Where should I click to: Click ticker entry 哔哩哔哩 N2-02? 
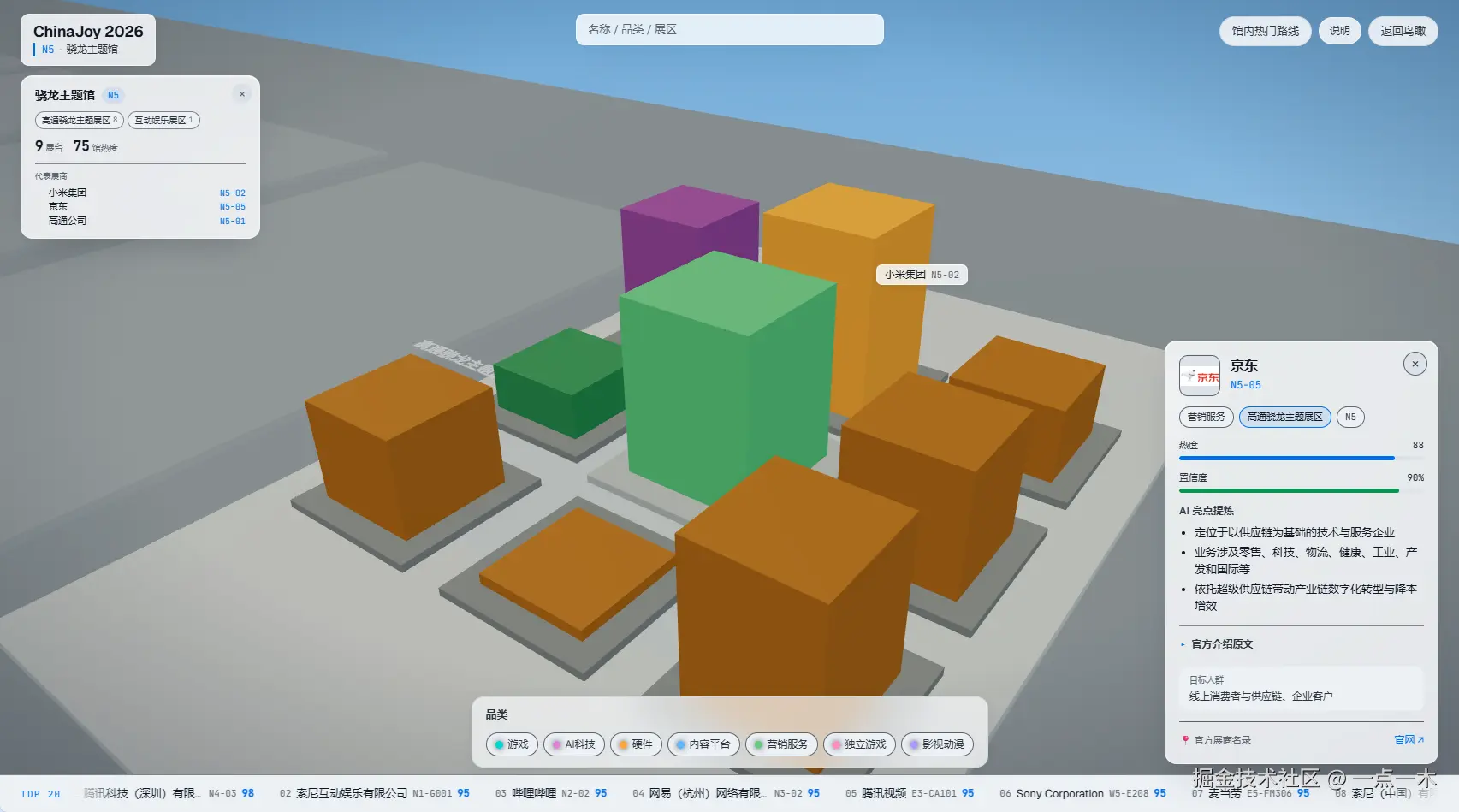tap(551, 794)
